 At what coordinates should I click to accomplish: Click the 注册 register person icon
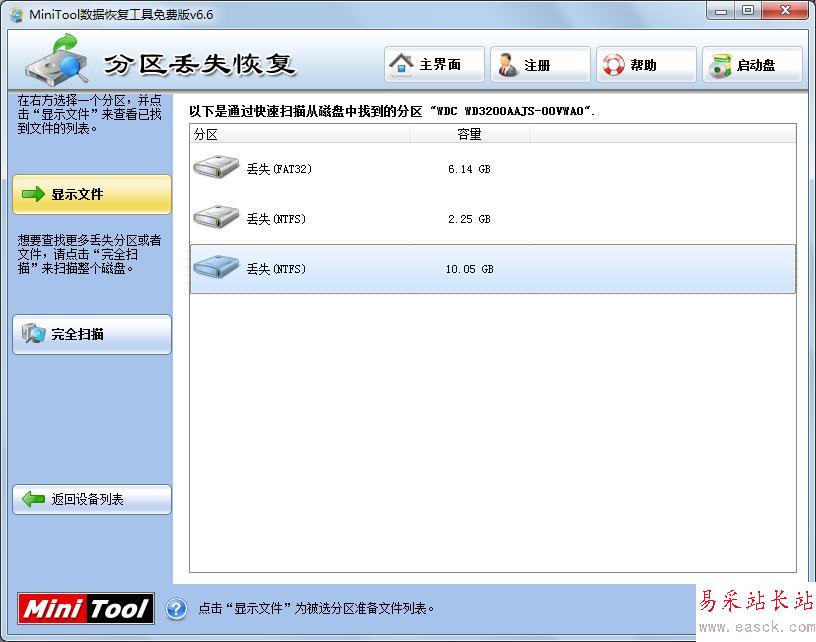pos(507,65)
